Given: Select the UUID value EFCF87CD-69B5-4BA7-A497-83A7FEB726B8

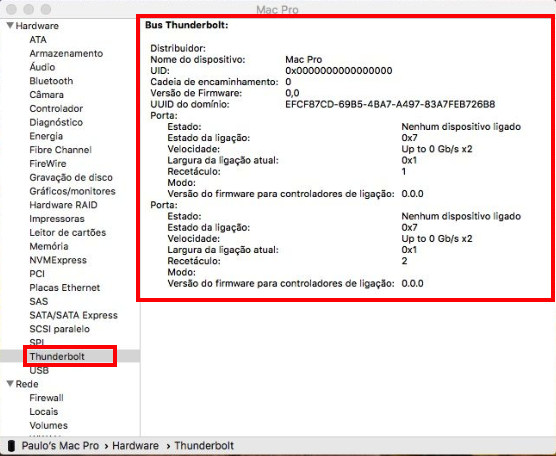Looking at the screenshot, I should pyautogui.click(x=390, y=104).
